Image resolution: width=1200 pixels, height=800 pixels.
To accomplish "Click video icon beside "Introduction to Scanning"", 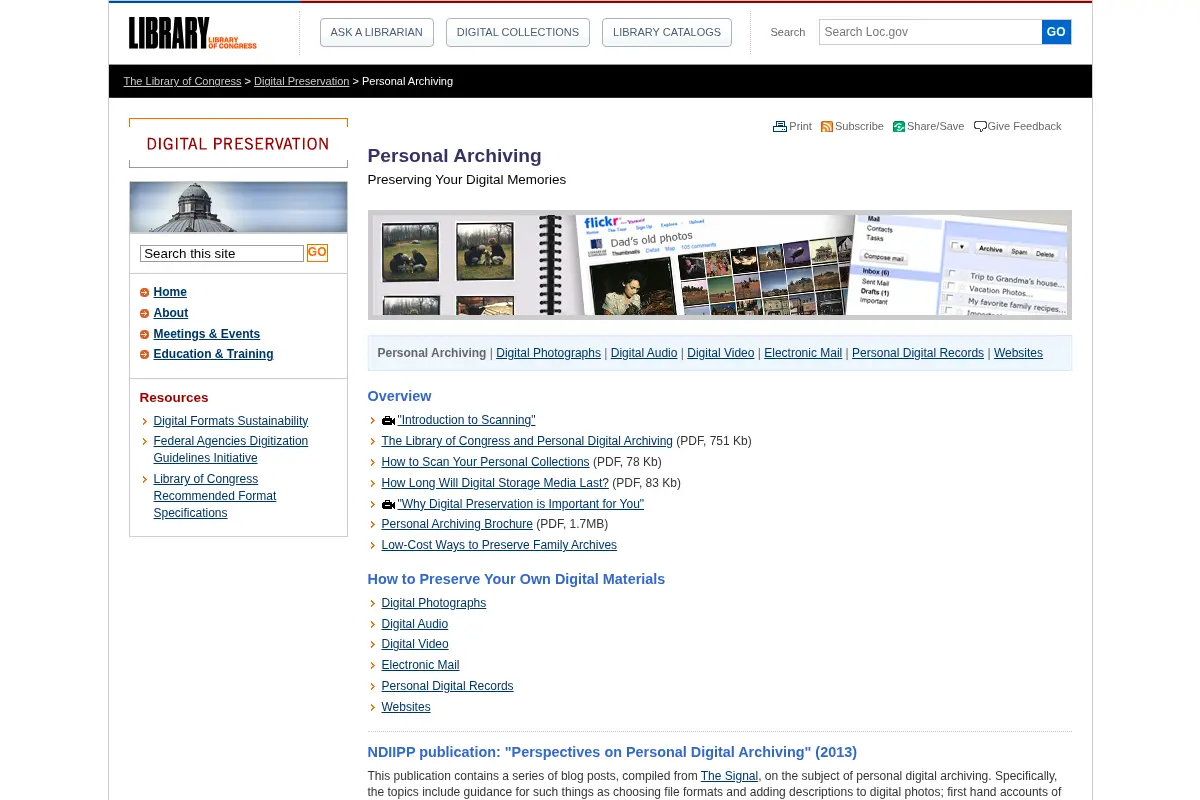I will coord(388,421).
